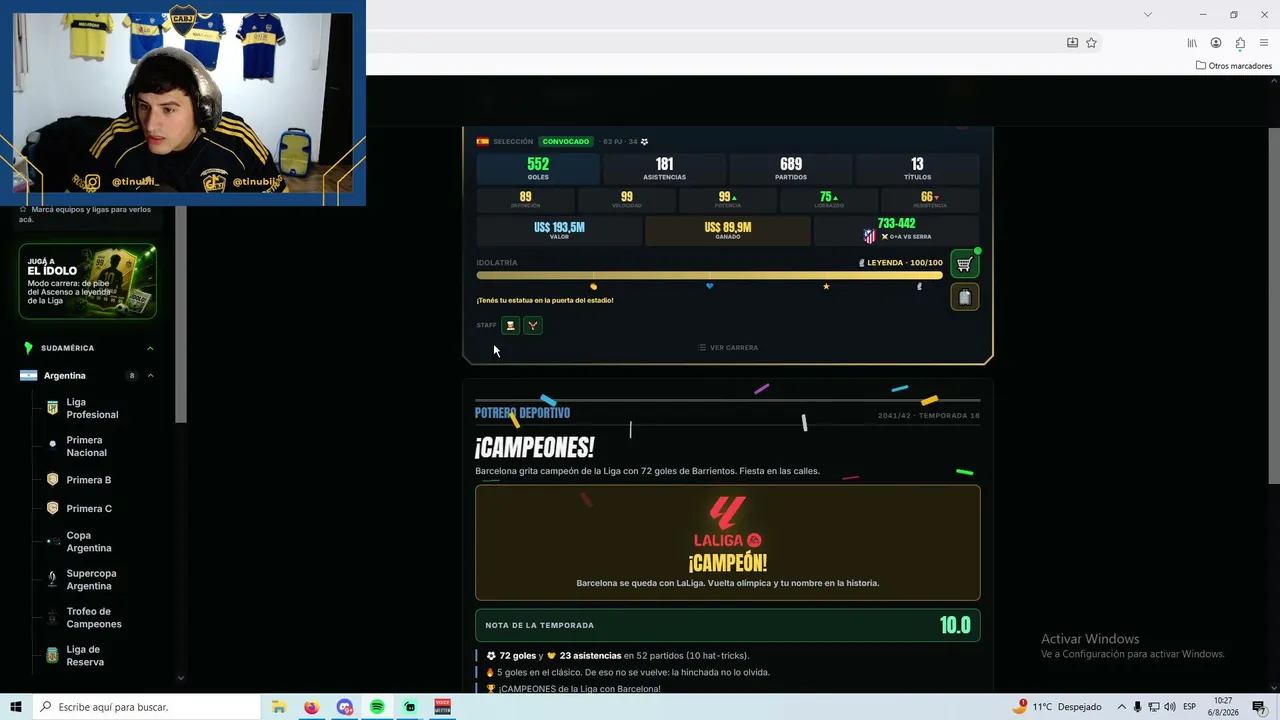Click the Argentina flag icon
The height and width of the screenshot is (720, 1280).
(28, 376)
